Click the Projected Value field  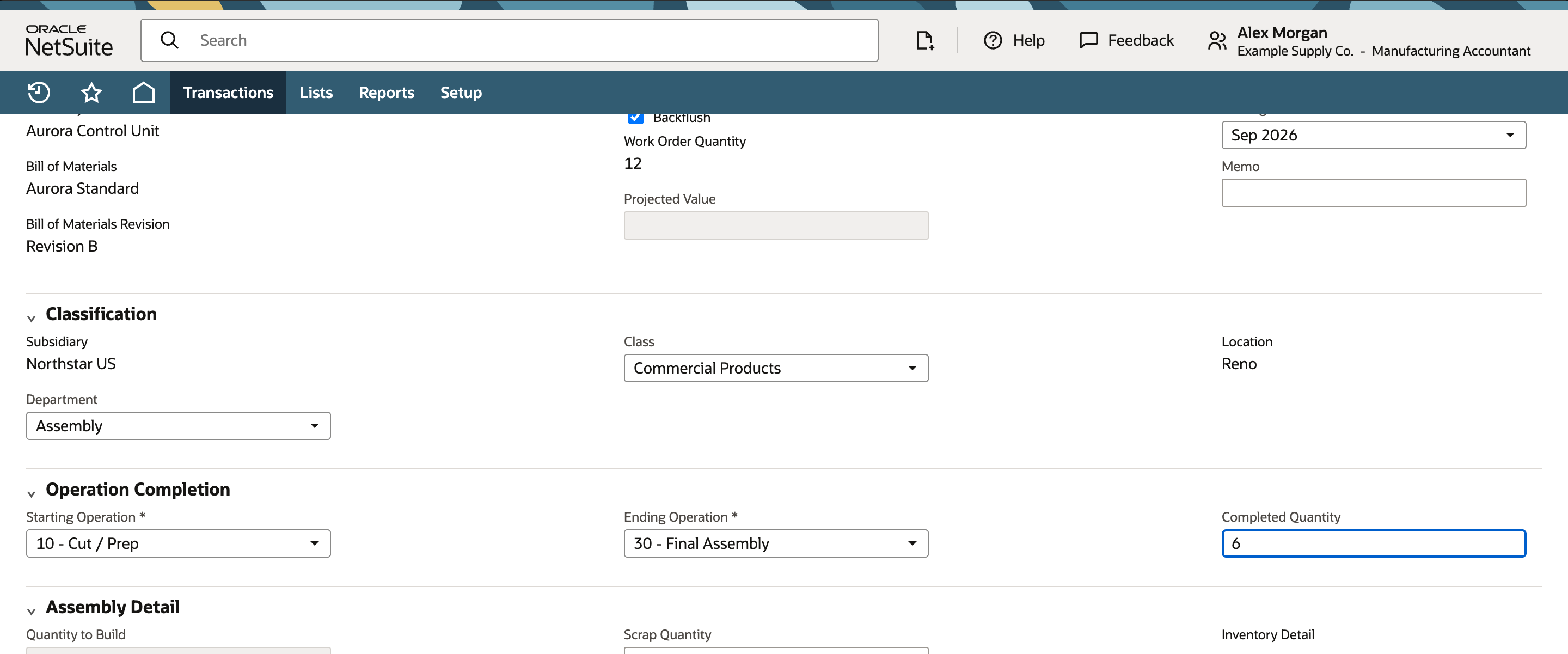coord(775,226)
